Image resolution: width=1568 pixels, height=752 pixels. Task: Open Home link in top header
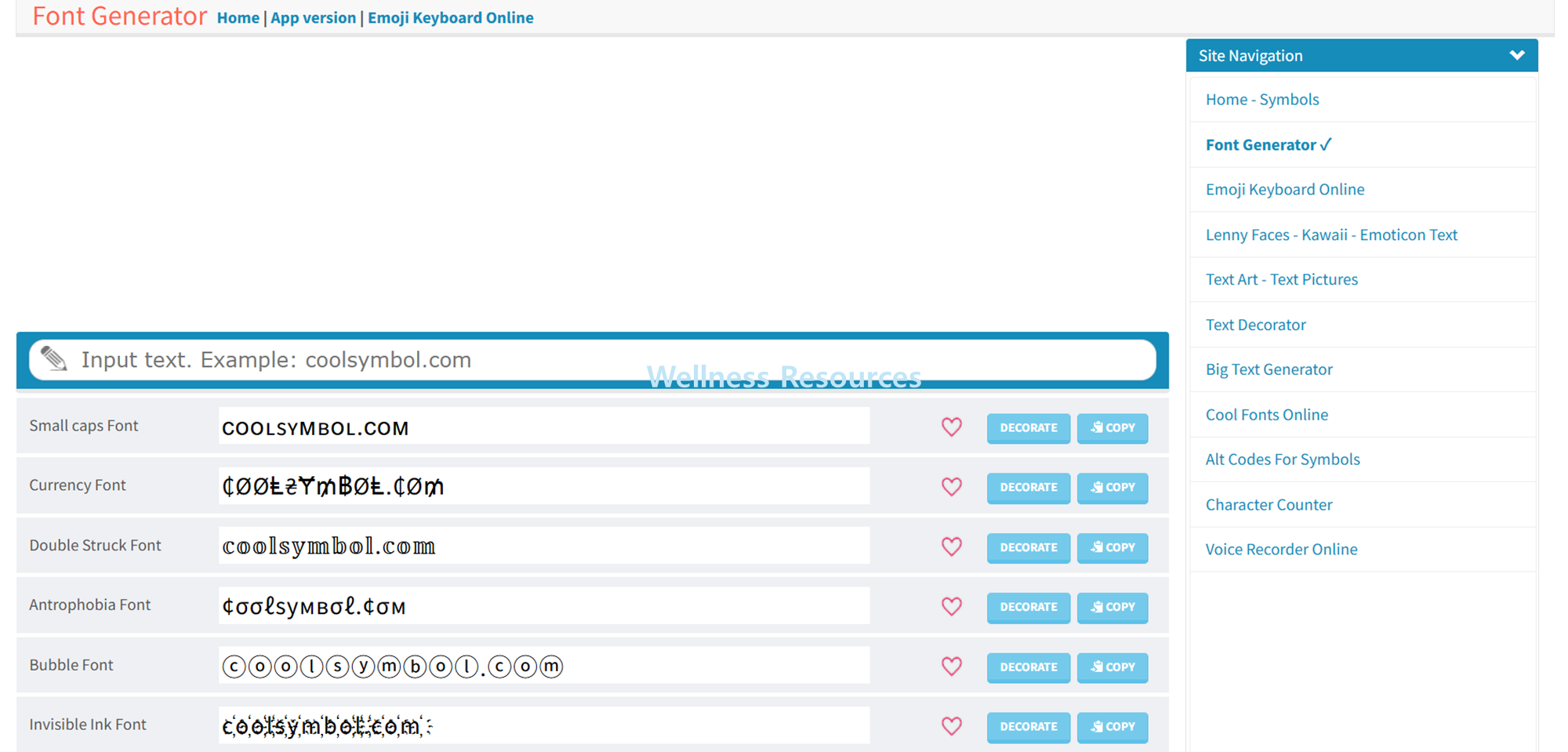click(x=238, y=17)
